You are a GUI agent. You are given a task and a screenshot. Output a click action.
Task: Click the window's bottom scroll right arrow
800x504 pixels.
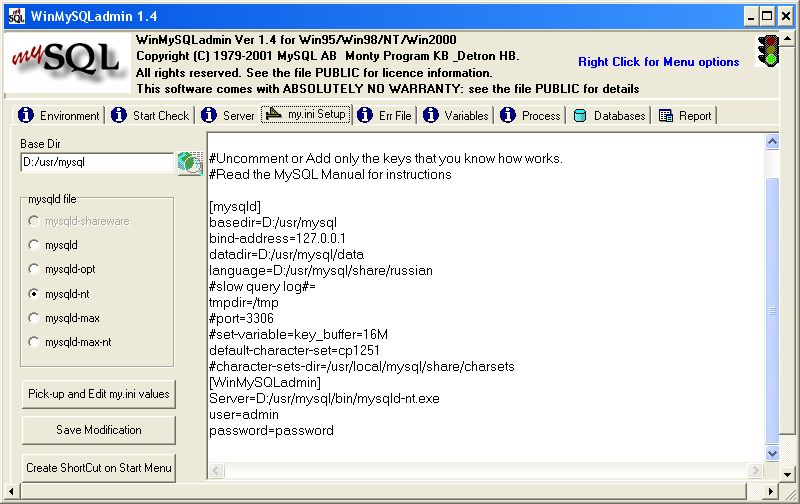click(x=771, y=492)
